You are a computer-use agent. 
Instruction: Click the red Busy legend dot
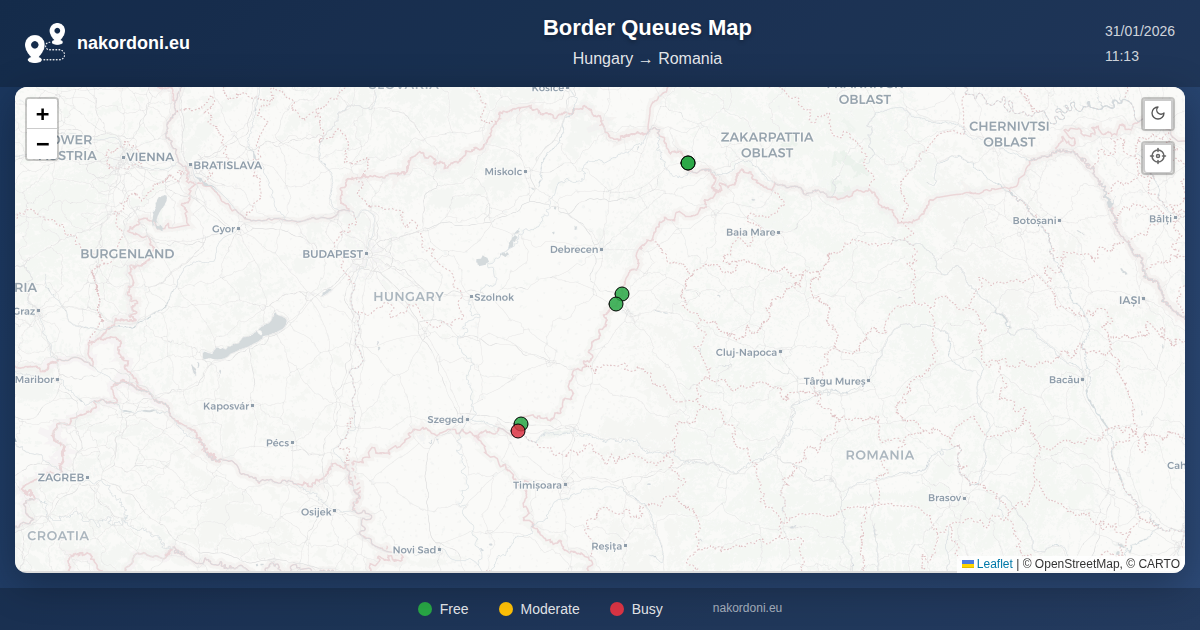(x=617, y=609)
